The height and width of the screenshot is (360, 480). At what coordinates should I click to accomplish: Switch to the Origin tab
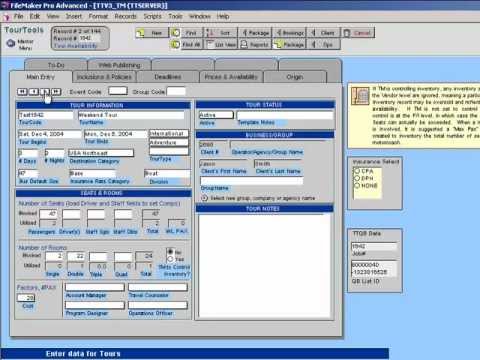point(295,77)
